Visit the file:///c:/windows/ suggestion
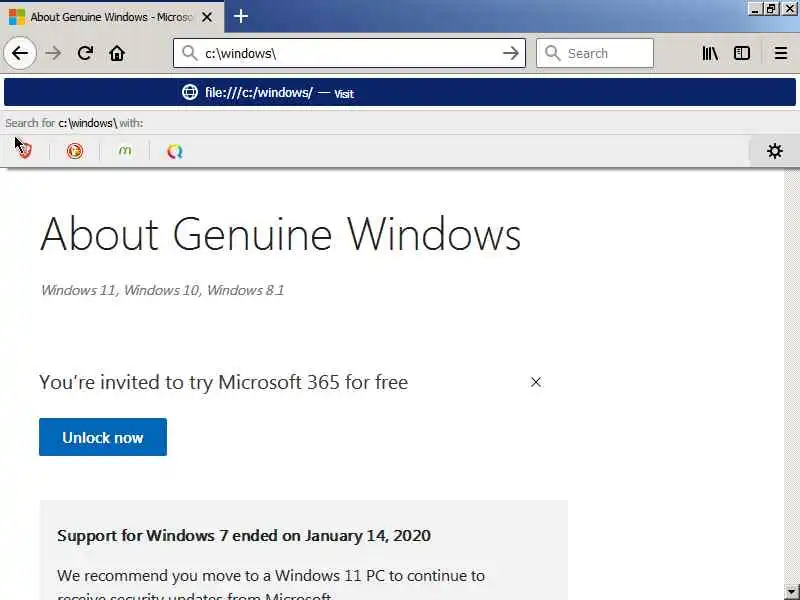800x600 pixels. (400, 92)
